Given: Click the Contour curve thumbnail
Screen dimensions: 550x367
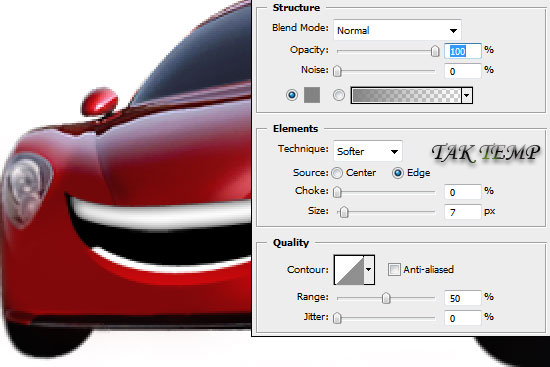Looking at the screenshot, I should [349, 270].
